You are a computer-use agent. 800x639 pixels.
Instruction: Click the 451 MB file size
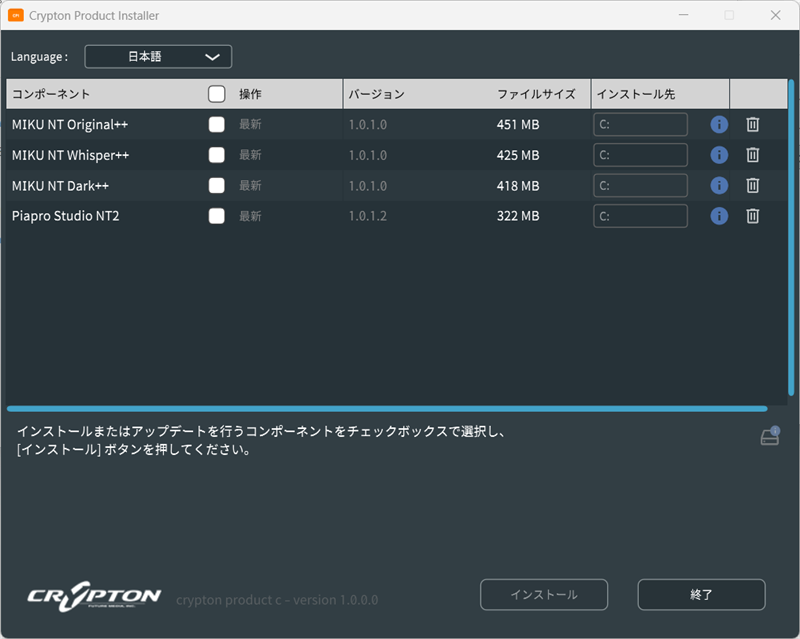pyautogui.click(x=518, y=125)
